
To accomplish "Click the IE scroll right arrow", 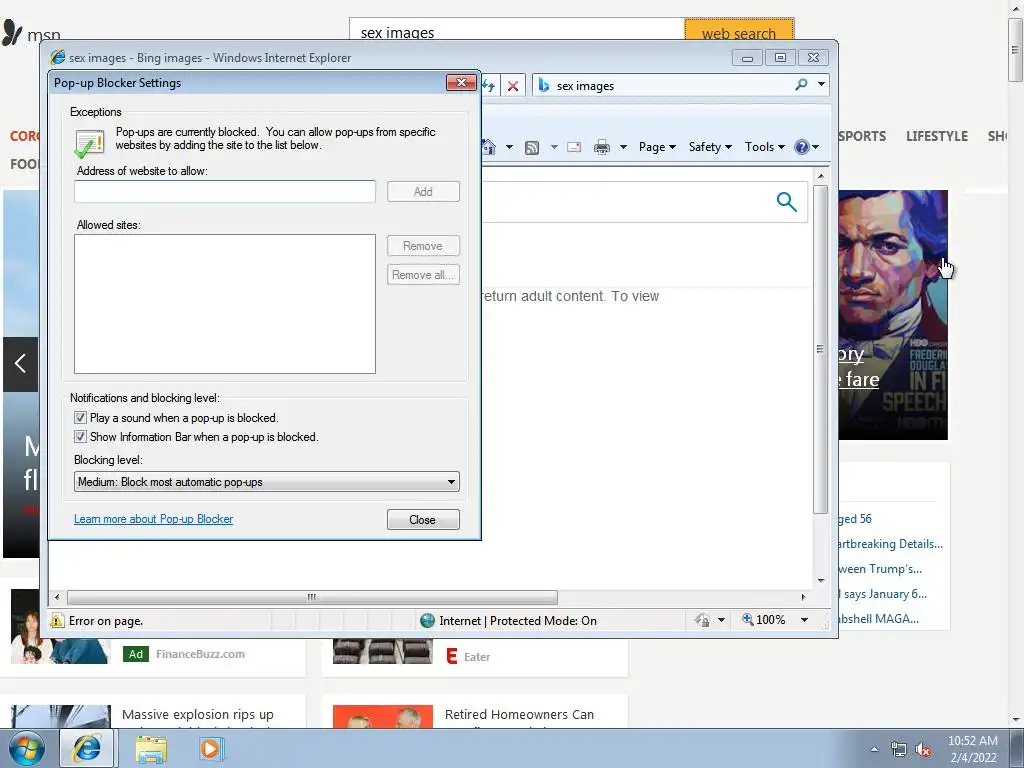I will tap(803, 597).
